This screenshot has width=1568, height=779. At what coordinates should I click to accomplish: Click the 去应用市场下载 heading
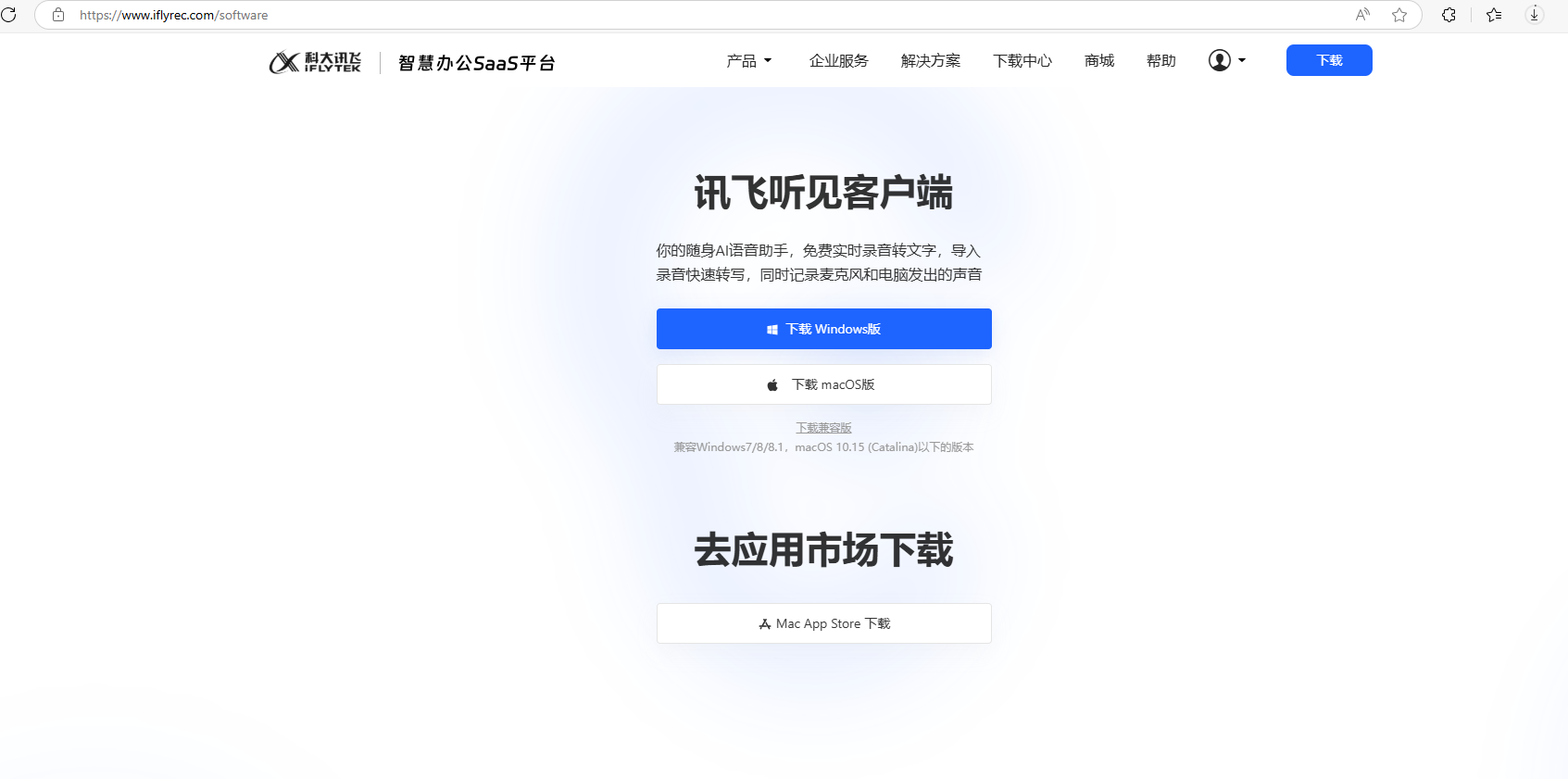click(x=824, y=549)
